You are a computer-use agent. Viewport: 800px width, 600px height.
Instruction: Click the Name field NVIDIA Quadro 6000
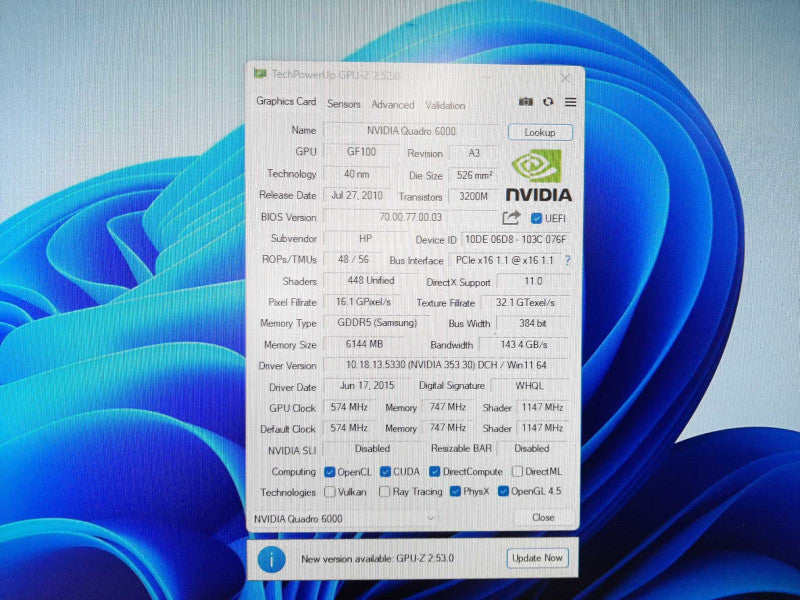(x=411, y=131)
